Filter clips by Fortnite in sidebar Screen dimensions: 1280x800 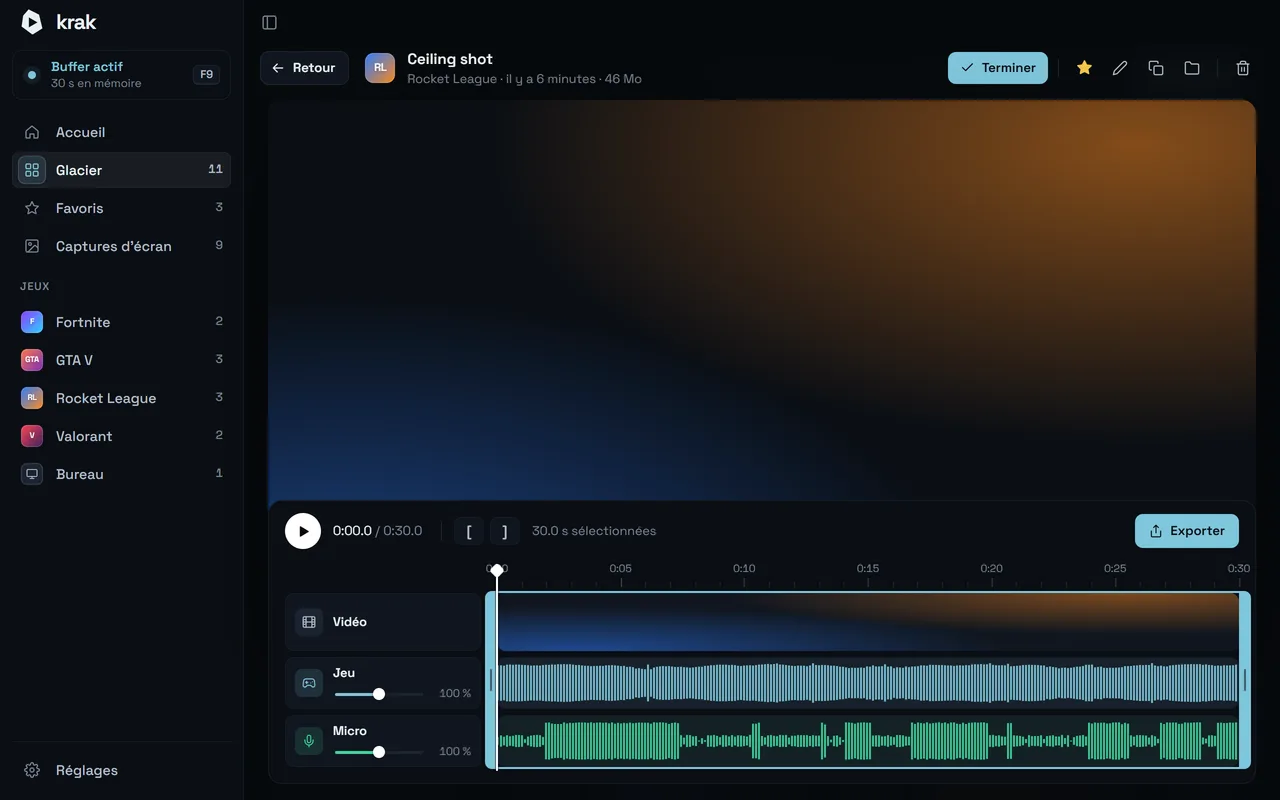[121, 322]
